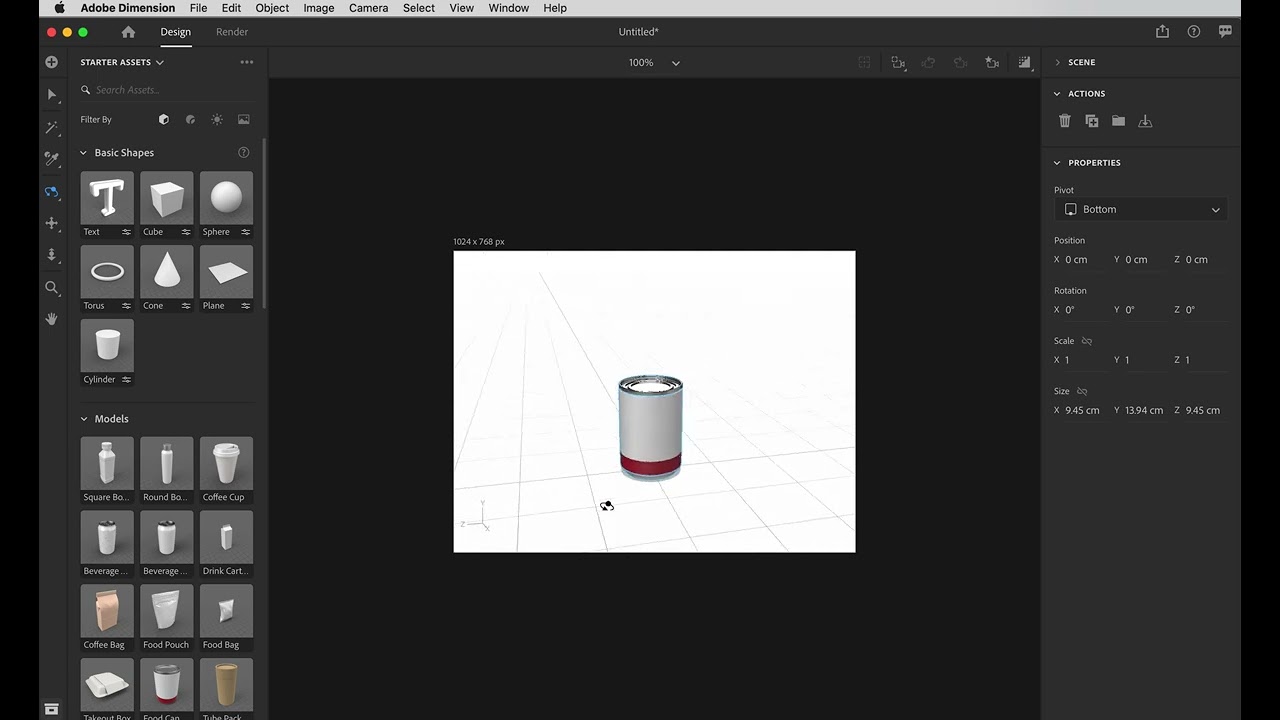The height and width of the screenshot is (720, 1280).
Task: Expand the Scene panel
Action: pos(1058,62)
